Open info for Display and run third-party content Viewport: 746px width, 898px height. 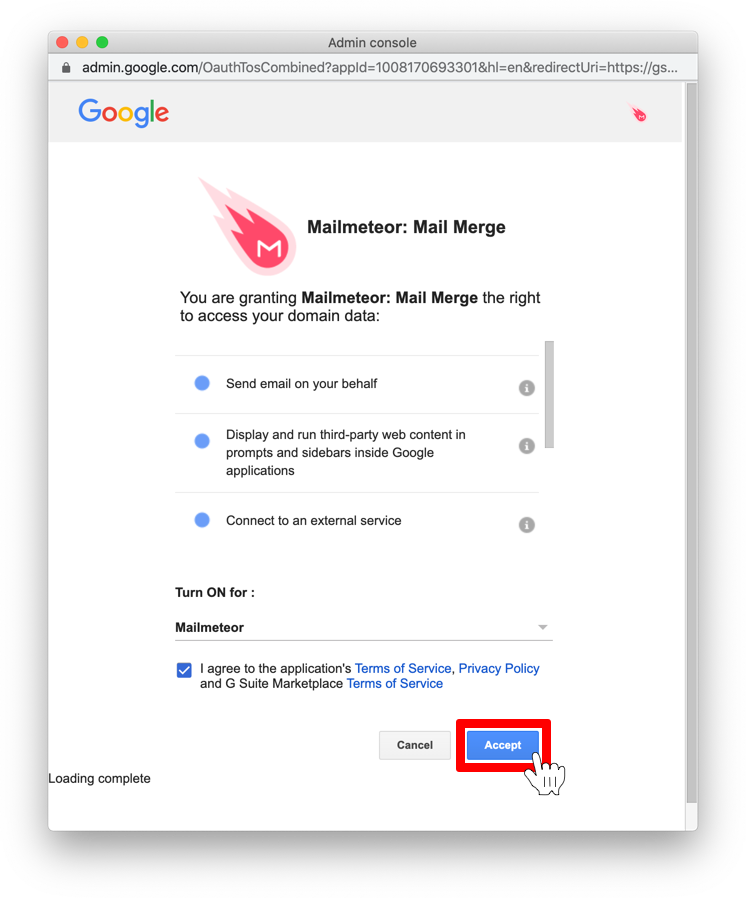point(526,446)
